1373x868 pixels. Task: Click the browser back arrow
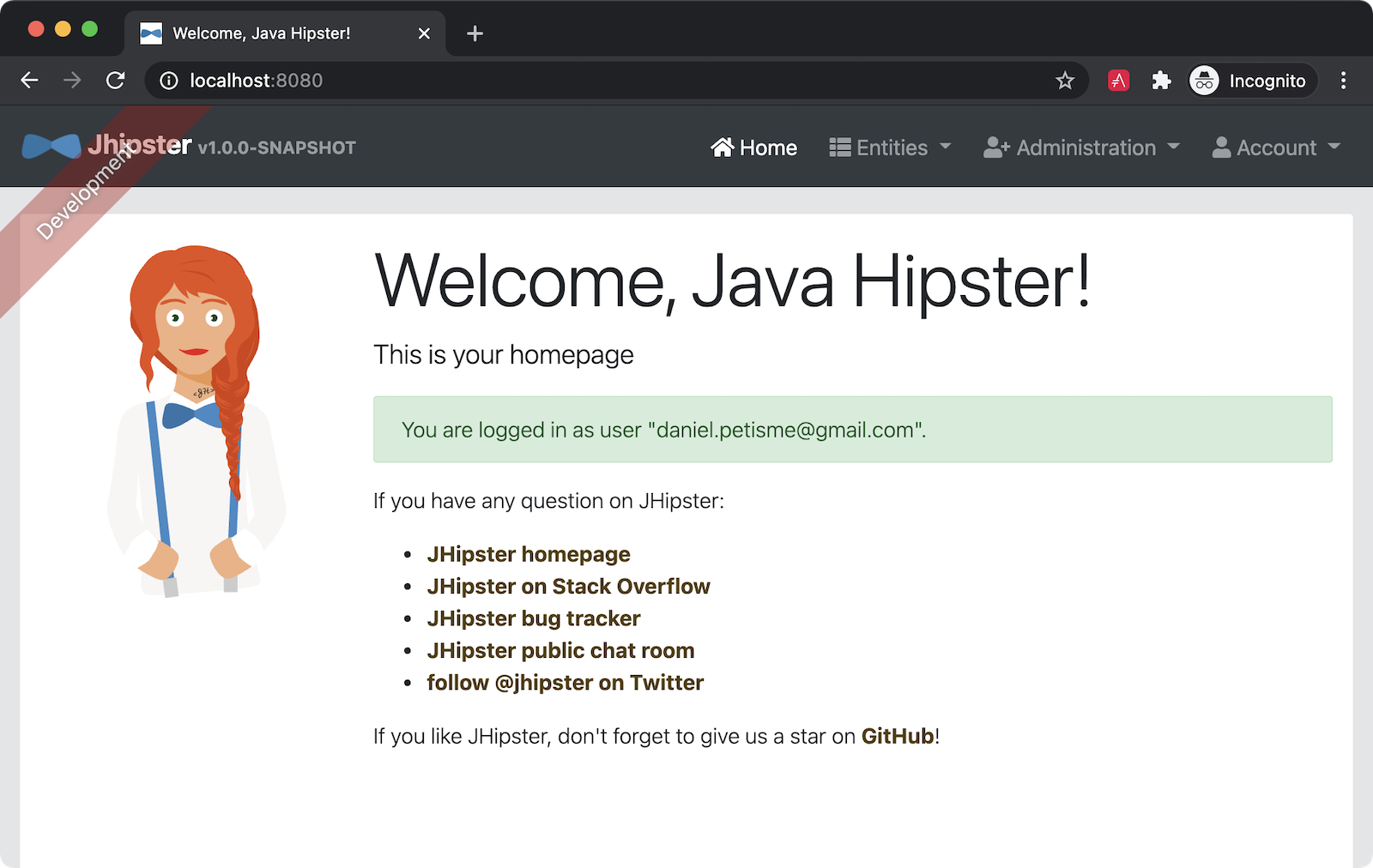pyautogui.click(x=30, y=81)
